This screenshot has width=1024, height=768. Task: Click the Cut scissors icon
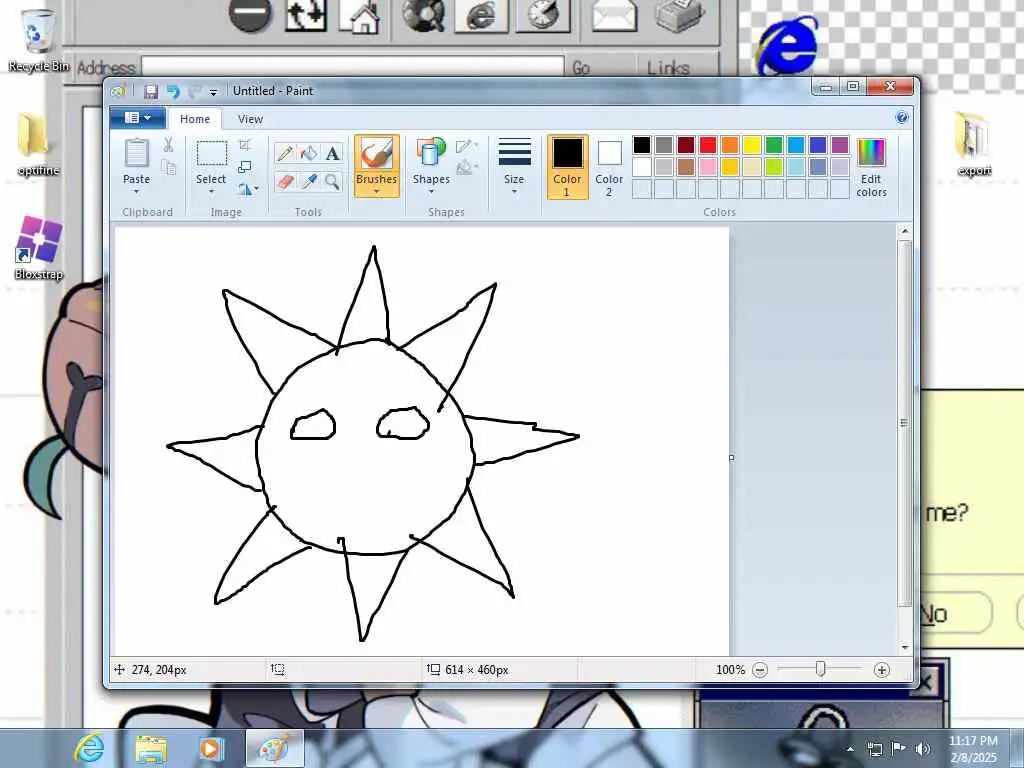[x=168, y=145]
